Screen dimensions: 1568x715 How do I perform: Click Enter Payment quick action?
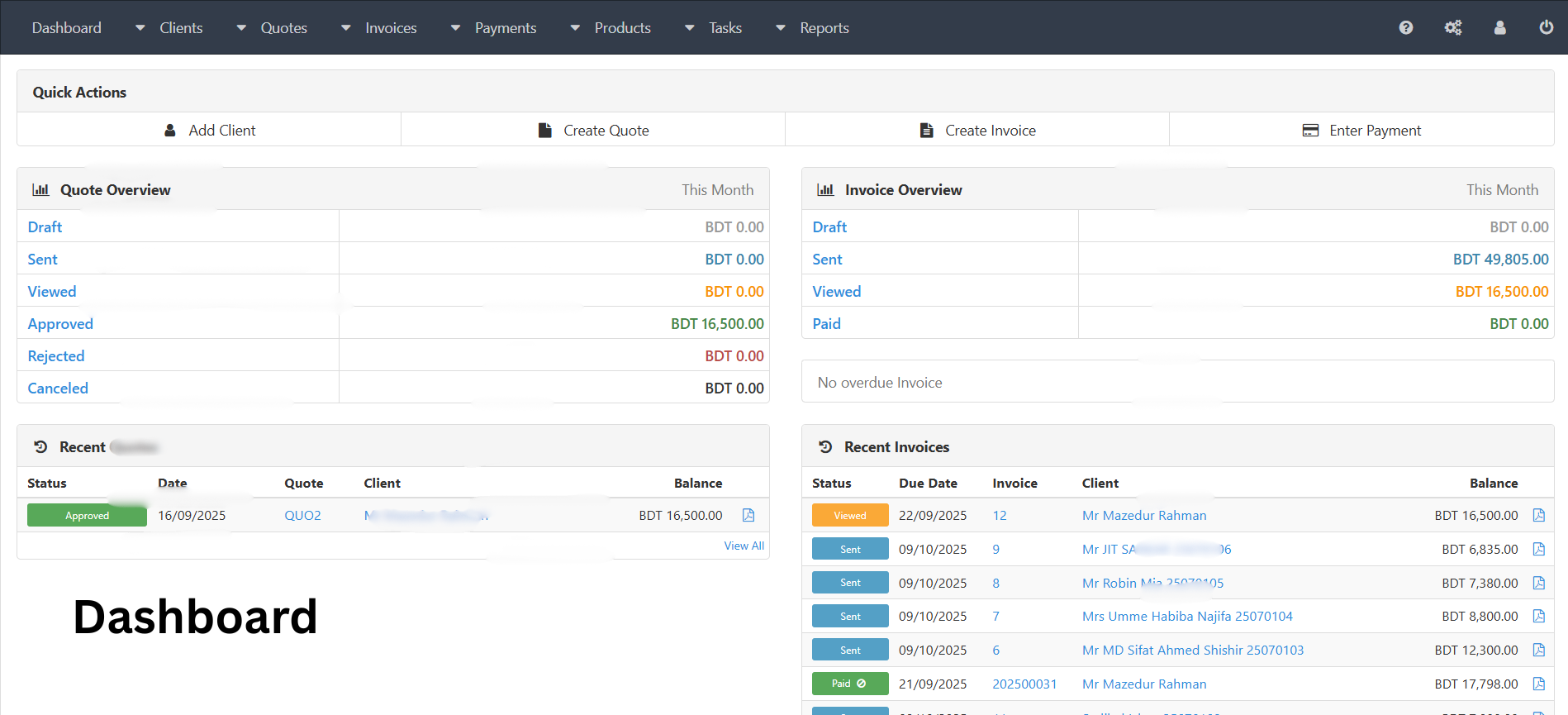click(1361, 131)
